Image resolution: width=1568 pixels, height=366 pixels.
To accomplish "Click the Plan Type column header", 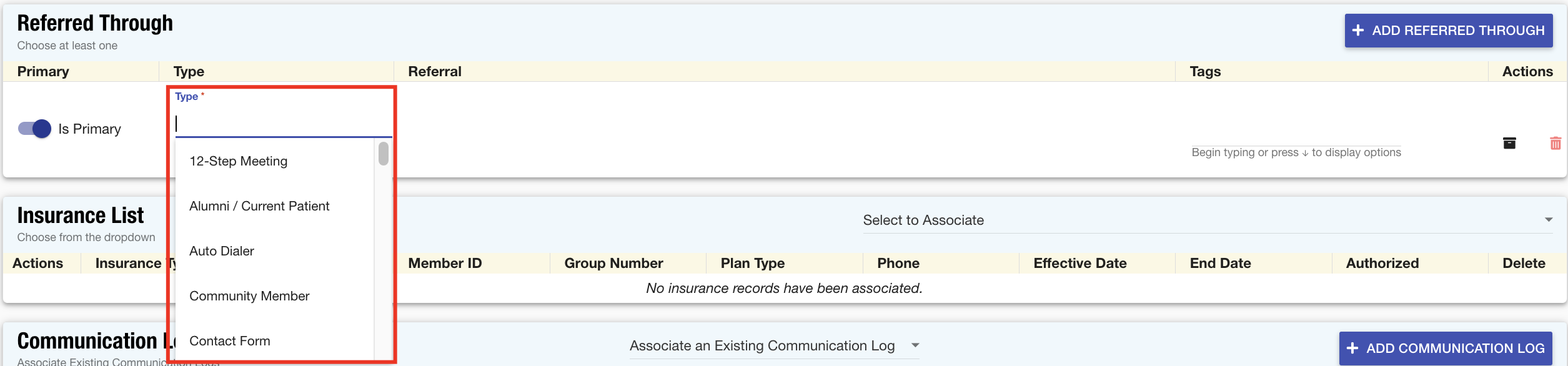I will [752, 263].
